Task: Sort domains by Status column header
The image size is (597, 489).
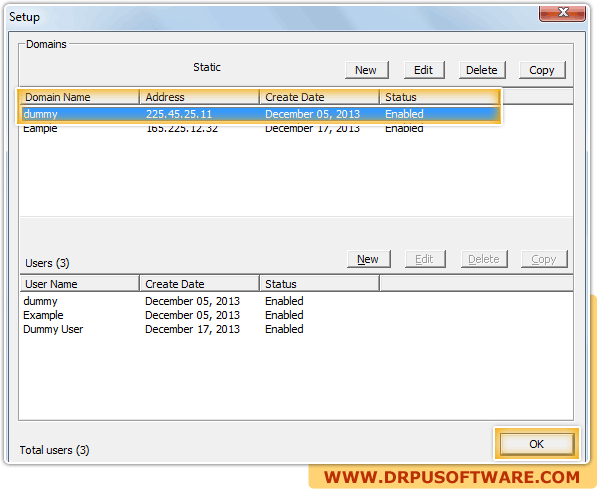Action: coord(440,97)
